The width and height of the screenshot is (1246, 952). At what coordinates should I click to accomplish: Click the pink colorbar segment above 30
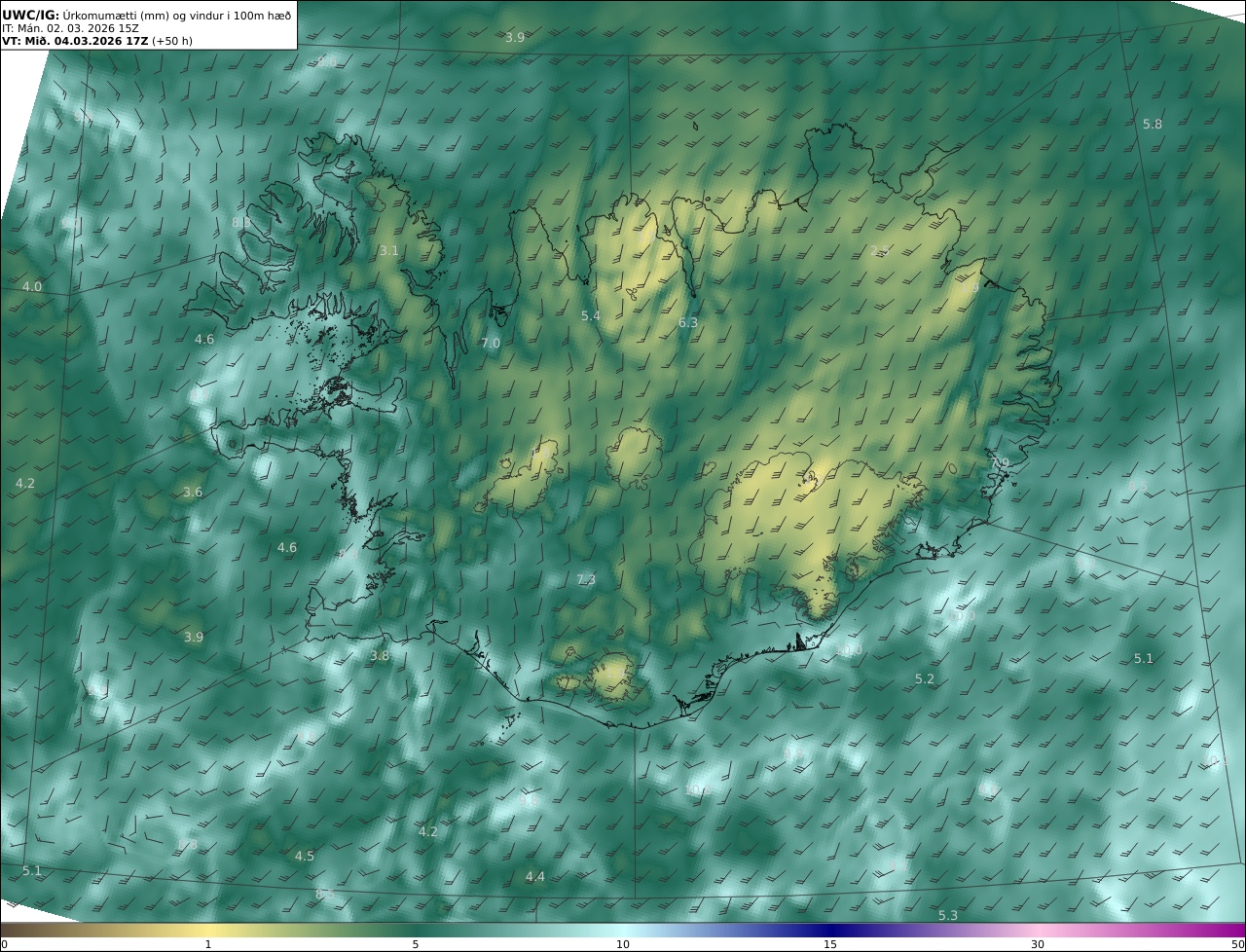pos(1038,930)
